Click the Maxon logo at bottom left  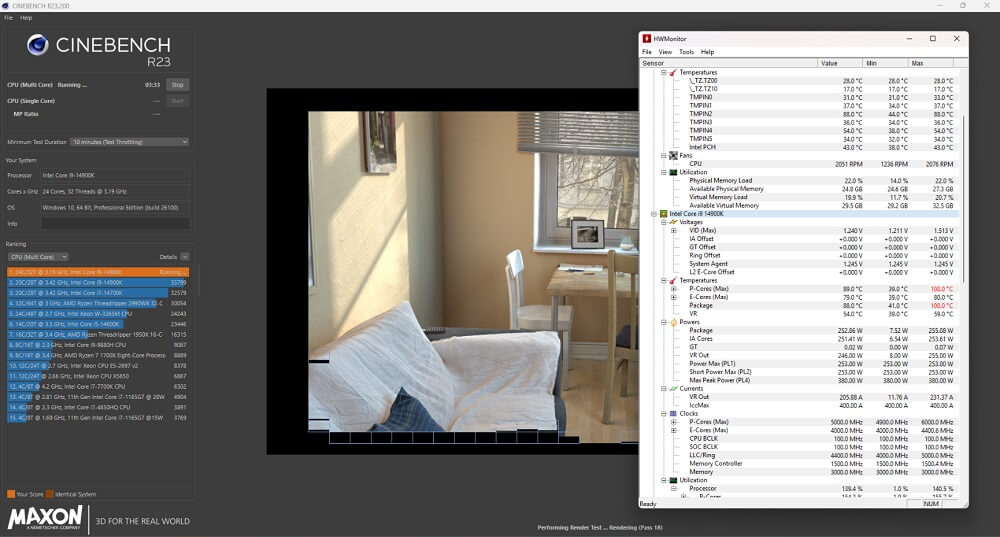pos(45,518)
